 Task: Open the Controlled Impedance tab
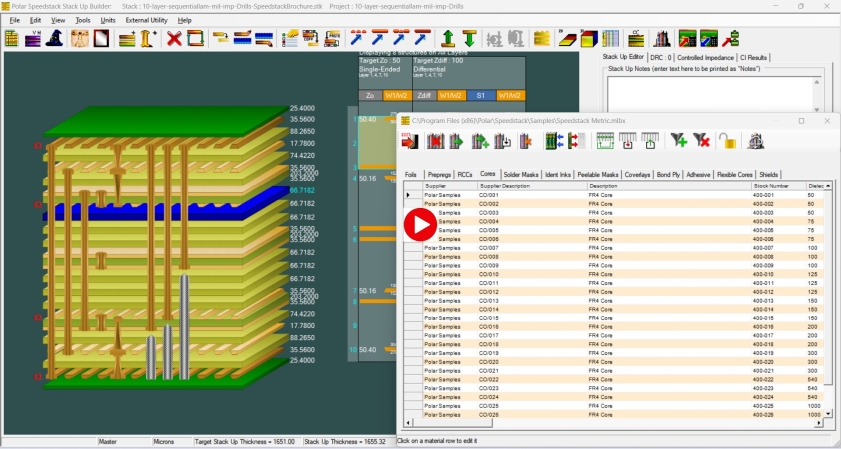click(705, 57)
